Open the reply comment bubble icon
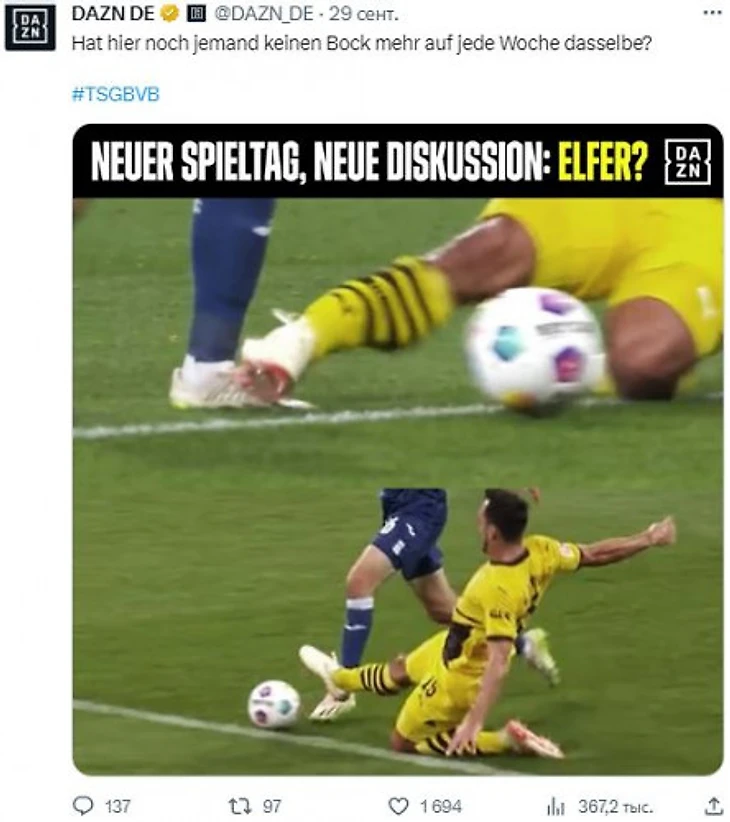 [83, 805]
